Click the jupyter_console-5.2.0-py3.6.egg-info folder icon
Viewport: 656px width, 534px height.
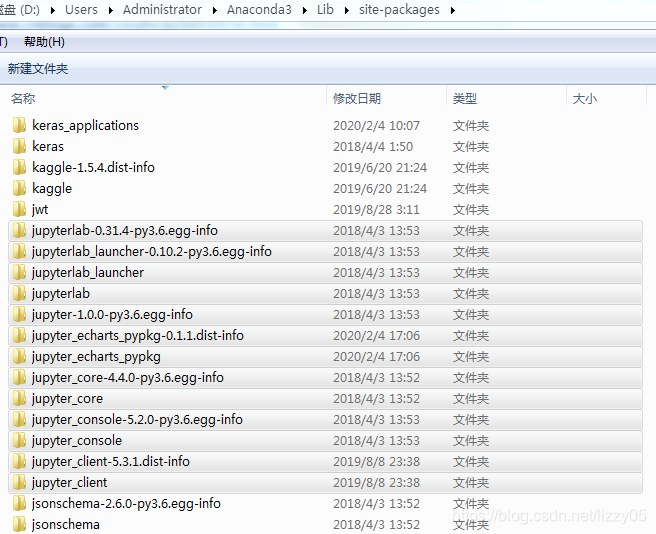point(19,419)
